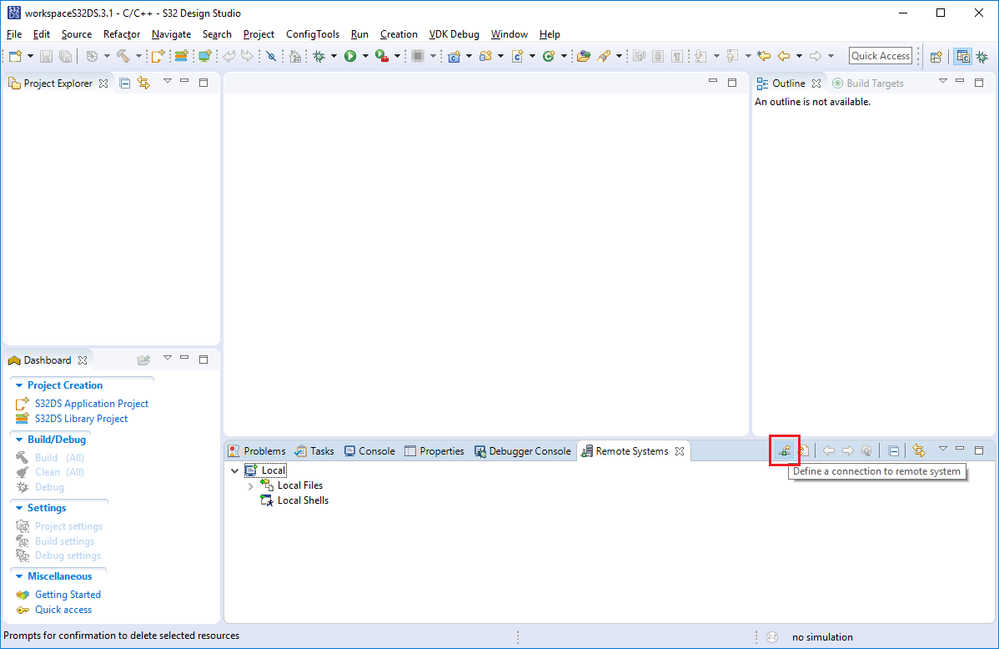Open the Creation menu
Image resolution: width=999 pixels, height=649 pixels.
pyautogui.click(x=399, y=34)
